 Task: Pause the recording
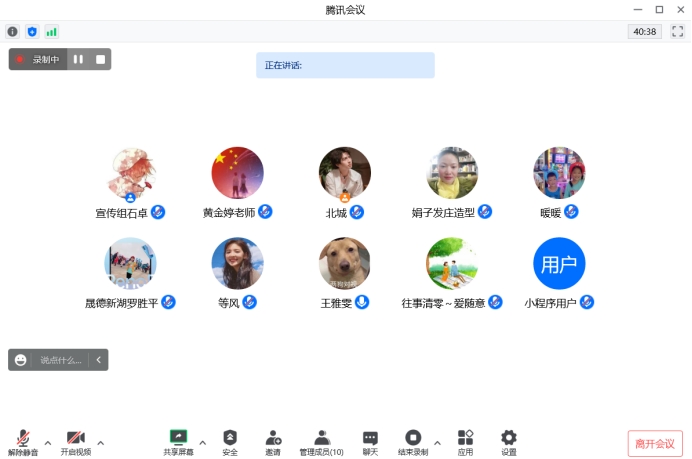point(78,60)
